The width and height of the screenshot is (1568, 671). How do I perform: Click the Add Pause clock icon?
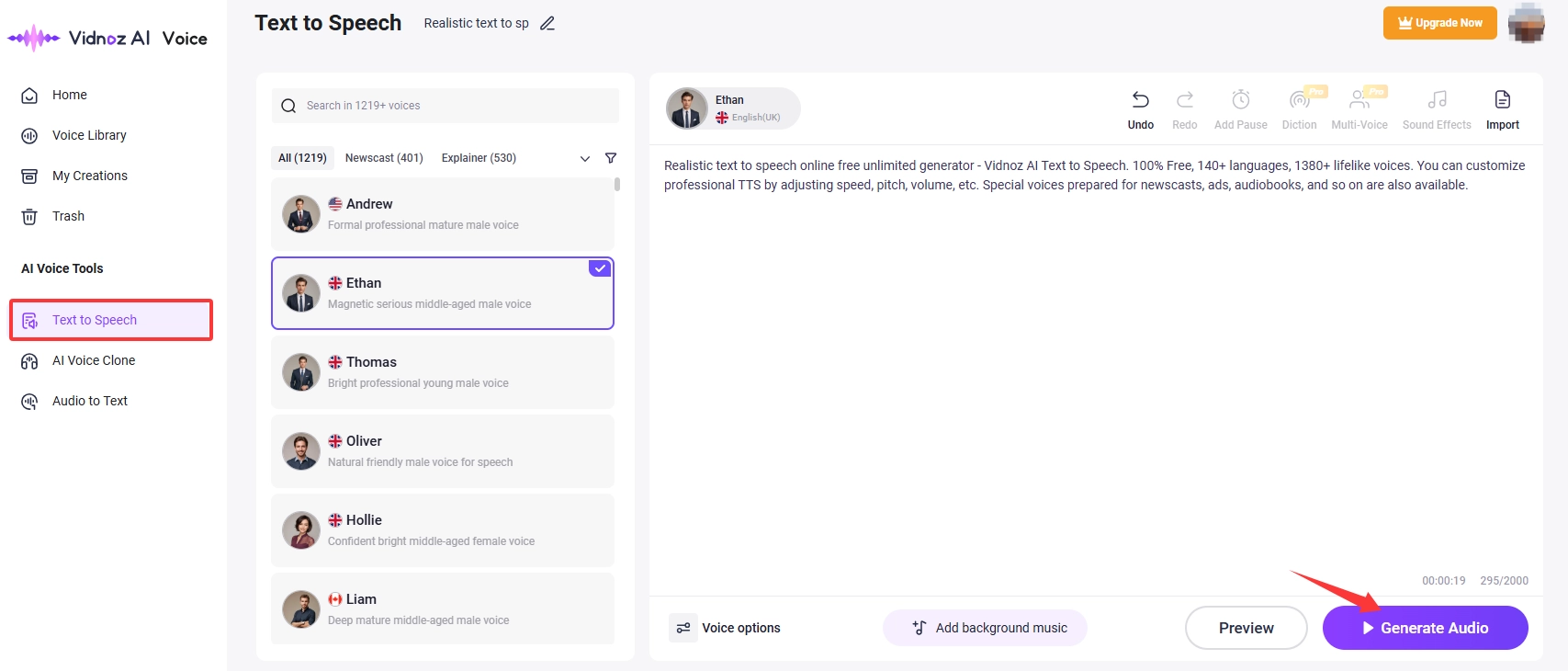(x=1240, y=100)
